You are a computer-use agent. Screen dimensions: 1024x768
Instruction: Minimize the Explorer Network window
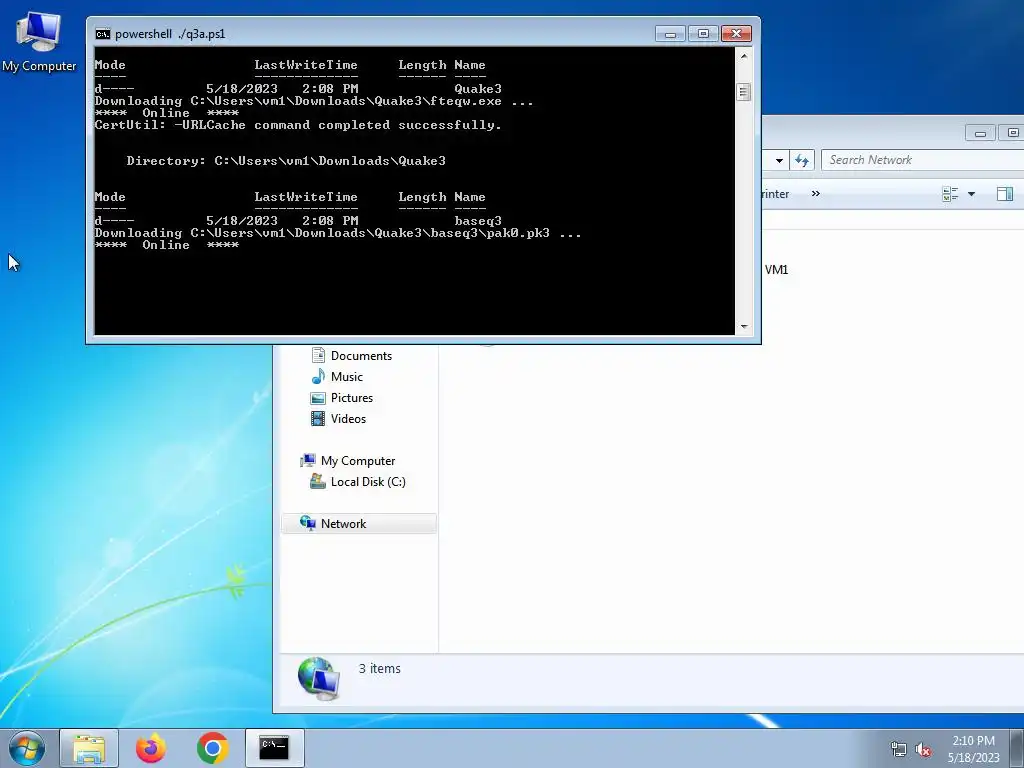tap(980, 133)
